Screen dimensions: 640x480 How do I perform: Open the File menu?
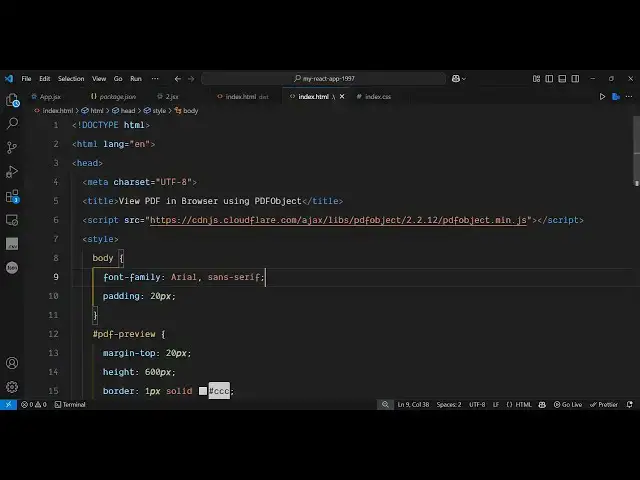tap(27, 78)
